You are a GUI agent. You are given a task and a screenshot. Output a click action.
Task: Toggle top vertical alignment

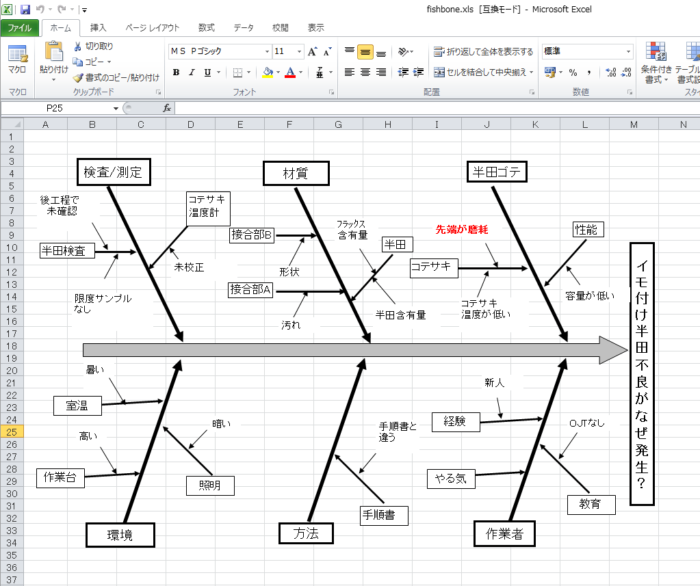[x=350, y=52]
